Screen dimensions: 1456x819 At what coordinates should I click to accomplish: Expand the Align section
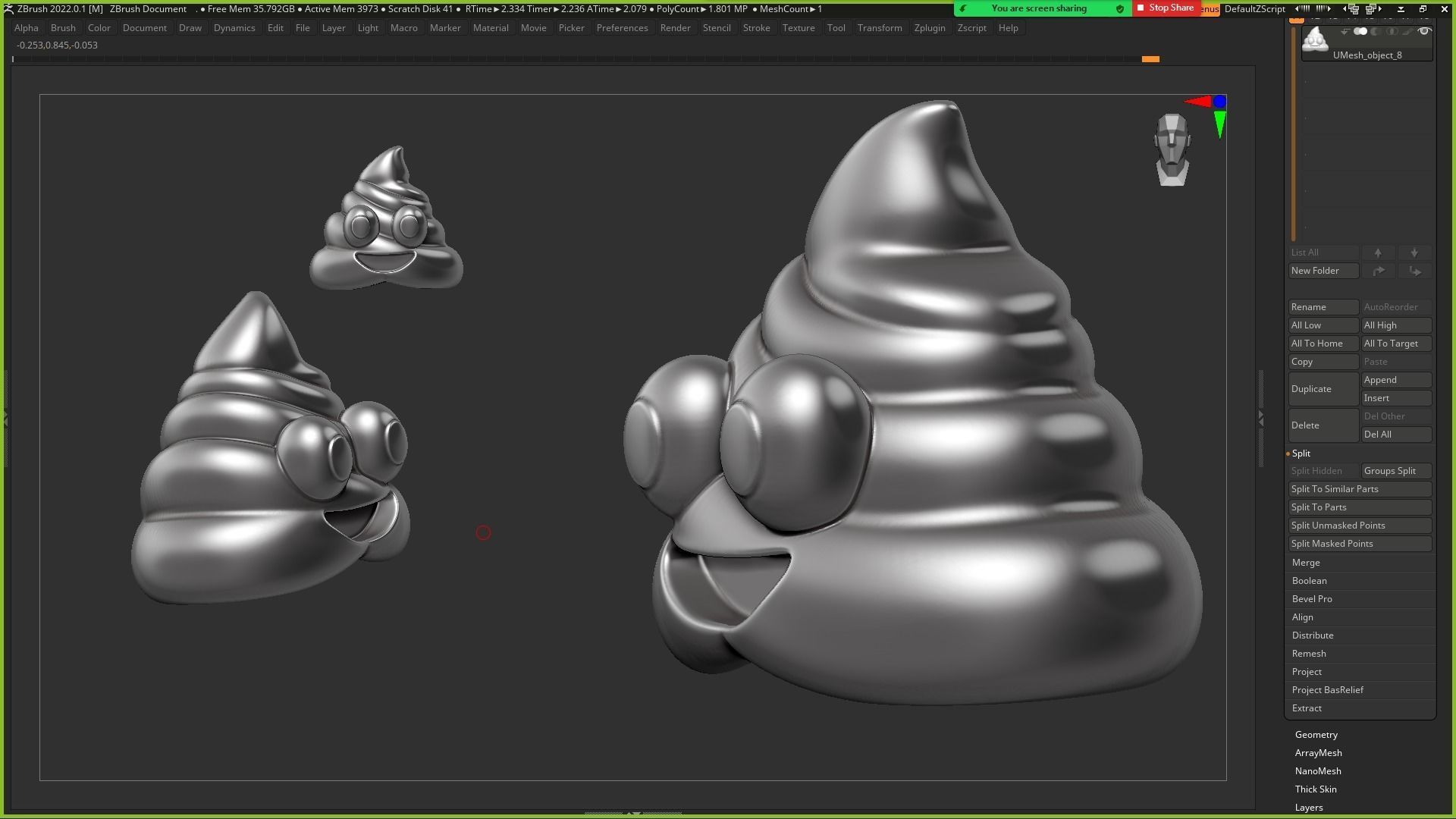pos(1302,617)
